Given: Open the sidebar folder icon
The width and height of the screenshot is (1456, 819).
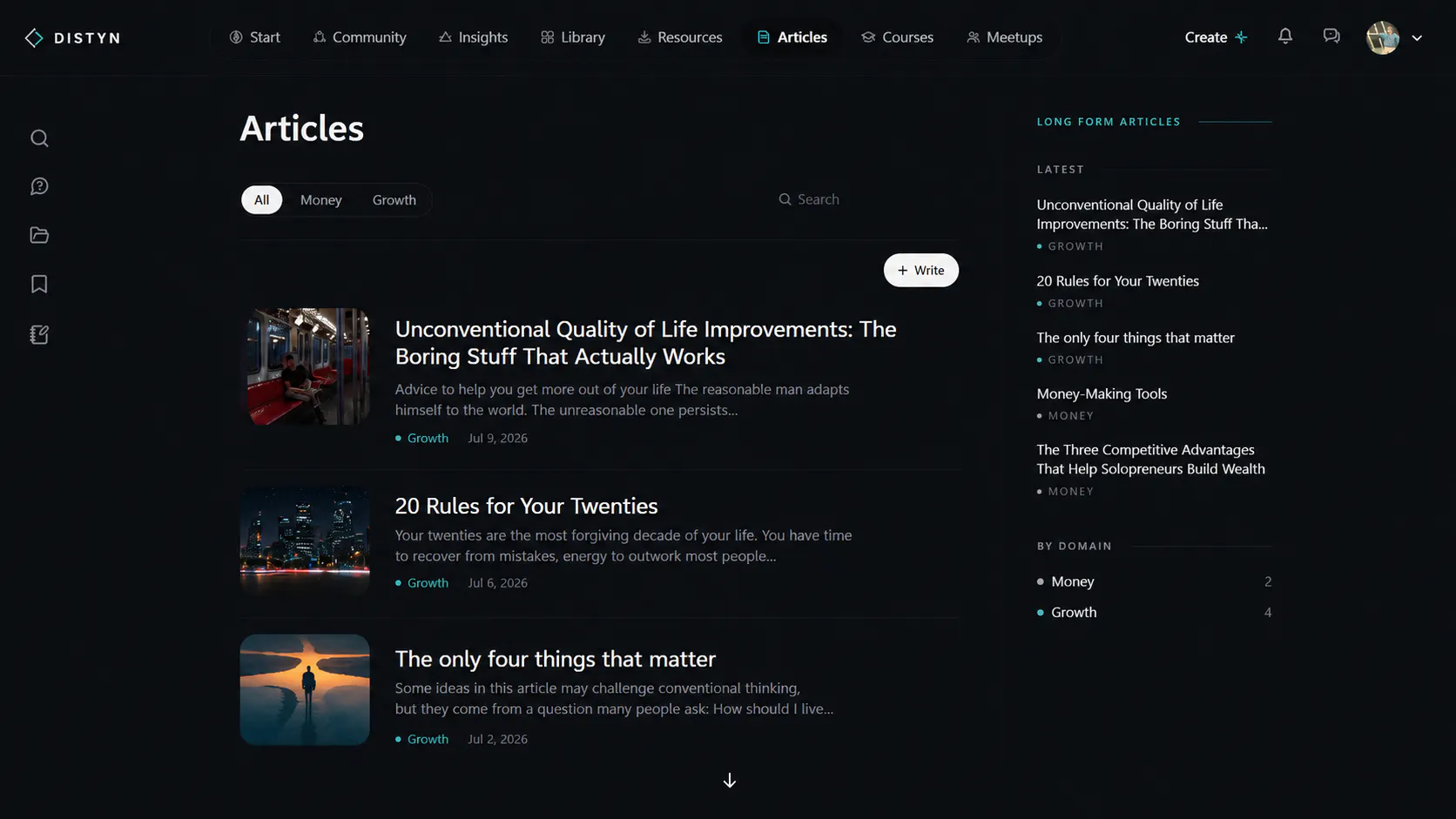Looking at the screenshot, I should 39,235.
